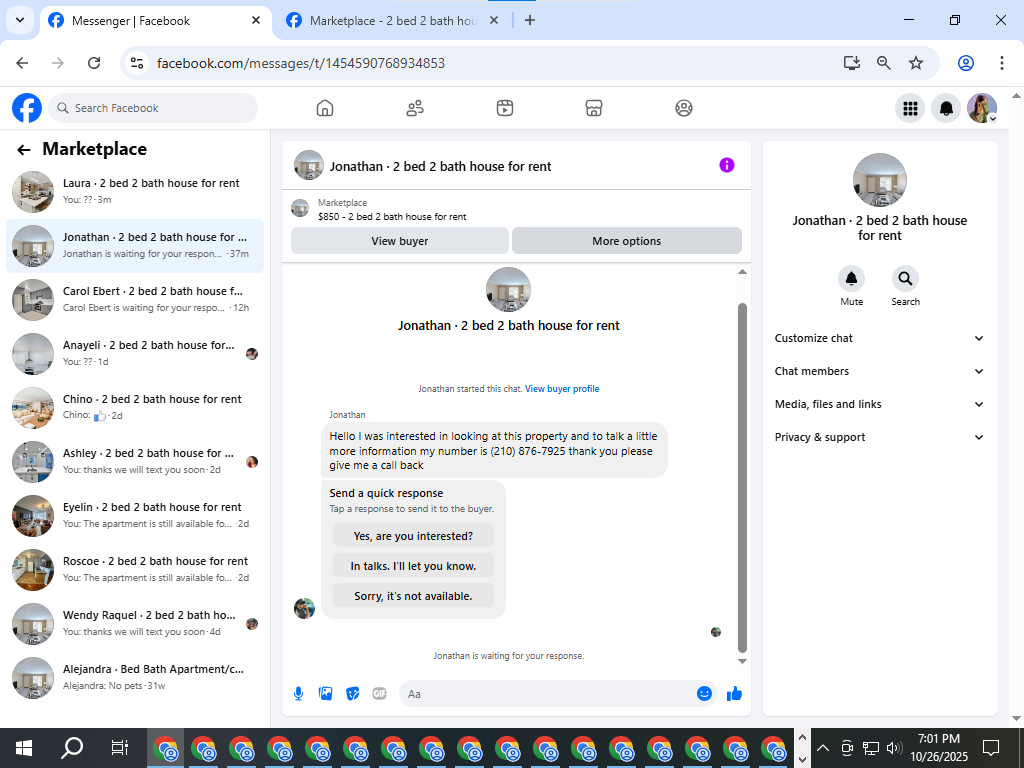The height and width of the screenshot is (768, 1024).
Task: Open a new browser tab
Action: (x=530, y=20)
